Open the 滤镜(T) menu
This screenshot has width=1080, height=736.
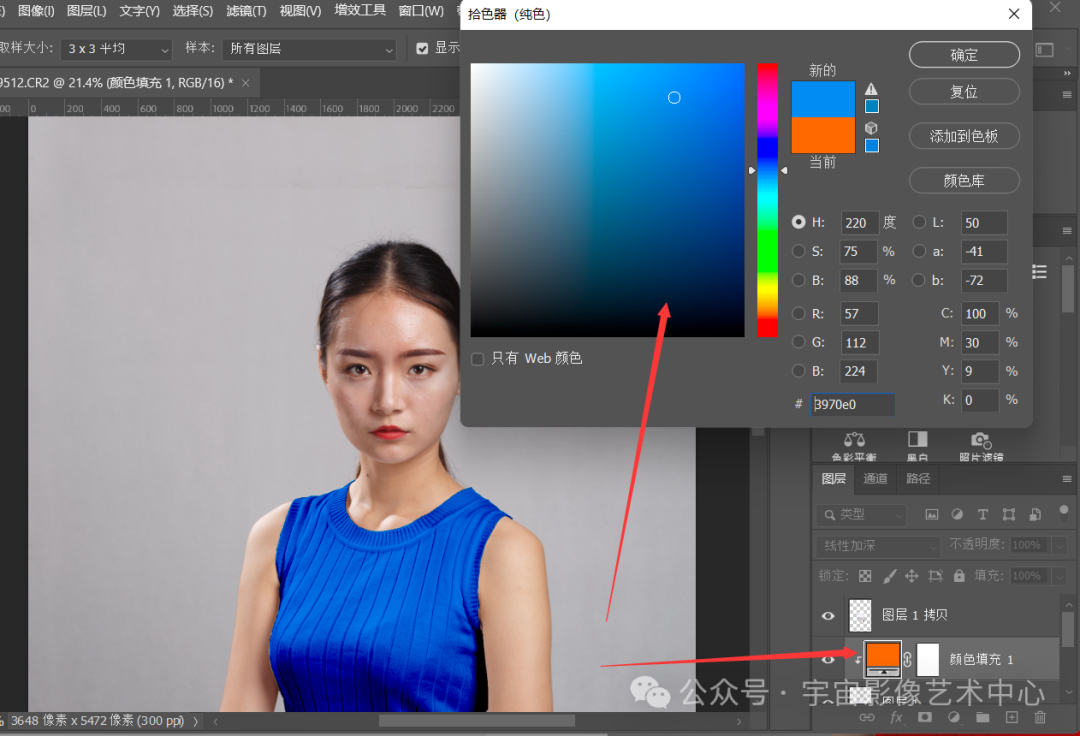(246, 11)
